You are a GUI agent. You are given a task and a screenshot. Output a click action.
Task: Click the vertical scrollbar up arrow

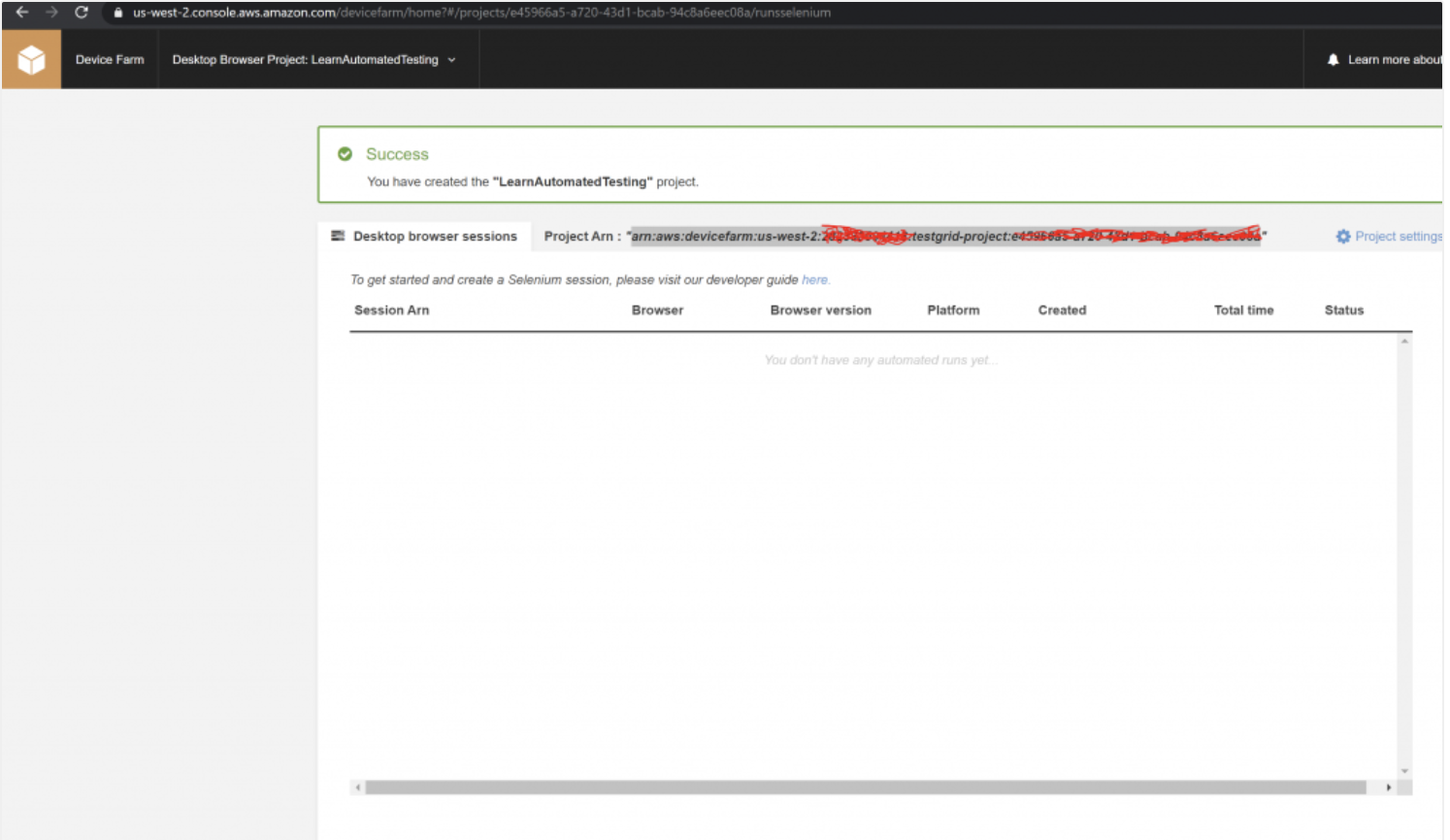click(1404, 341)
